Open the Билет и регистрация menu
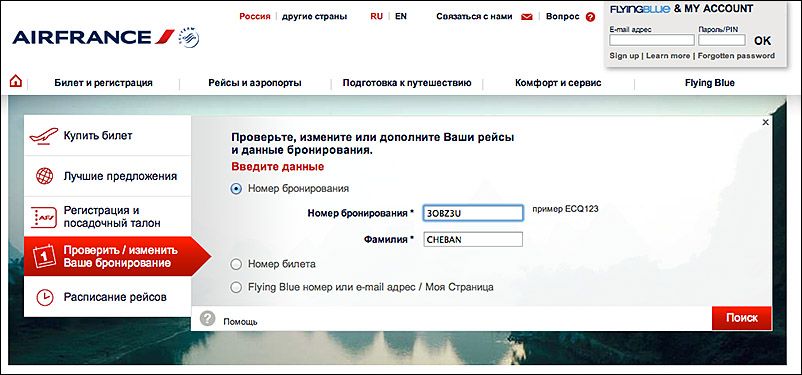The height and width of the screenshot is (375, 802). tap(103, 83)
